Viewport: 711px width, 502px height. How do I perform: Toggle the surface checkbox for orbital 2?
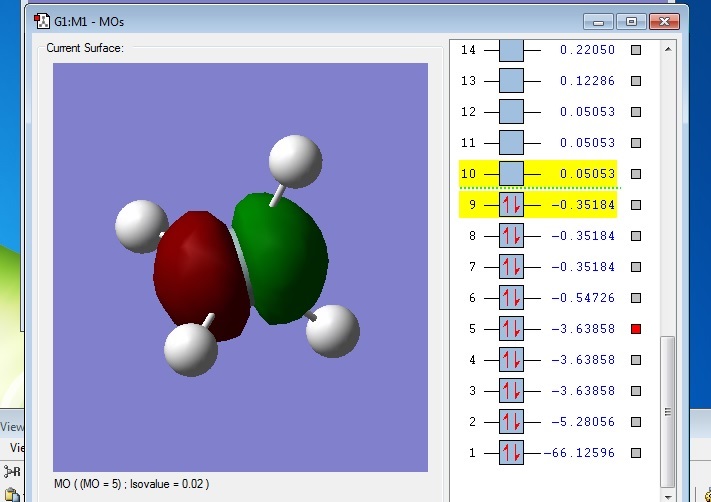click(635, 422)
